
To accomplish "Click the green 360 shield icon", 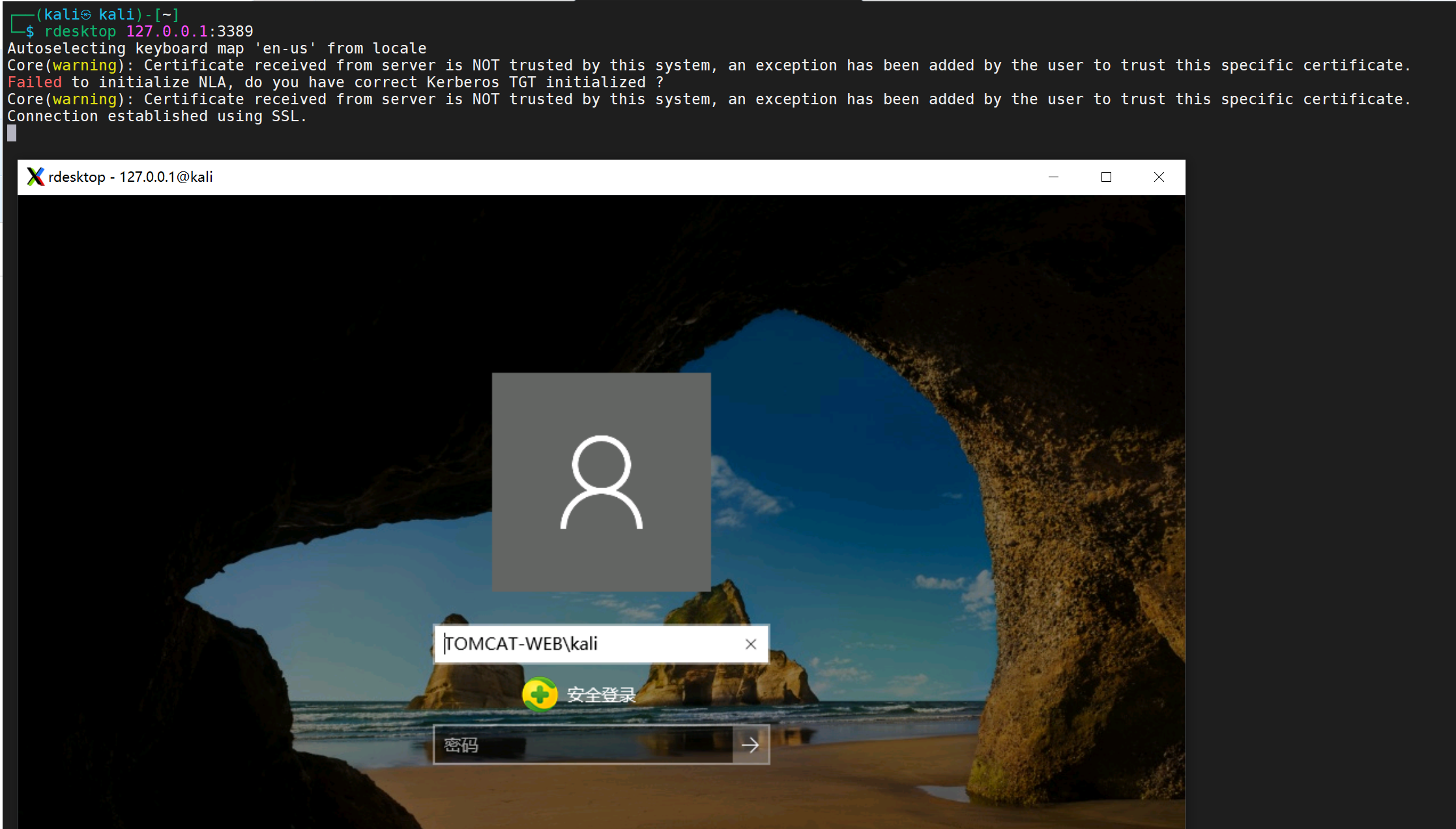I will pyautogui.click(x=540, y=694).
